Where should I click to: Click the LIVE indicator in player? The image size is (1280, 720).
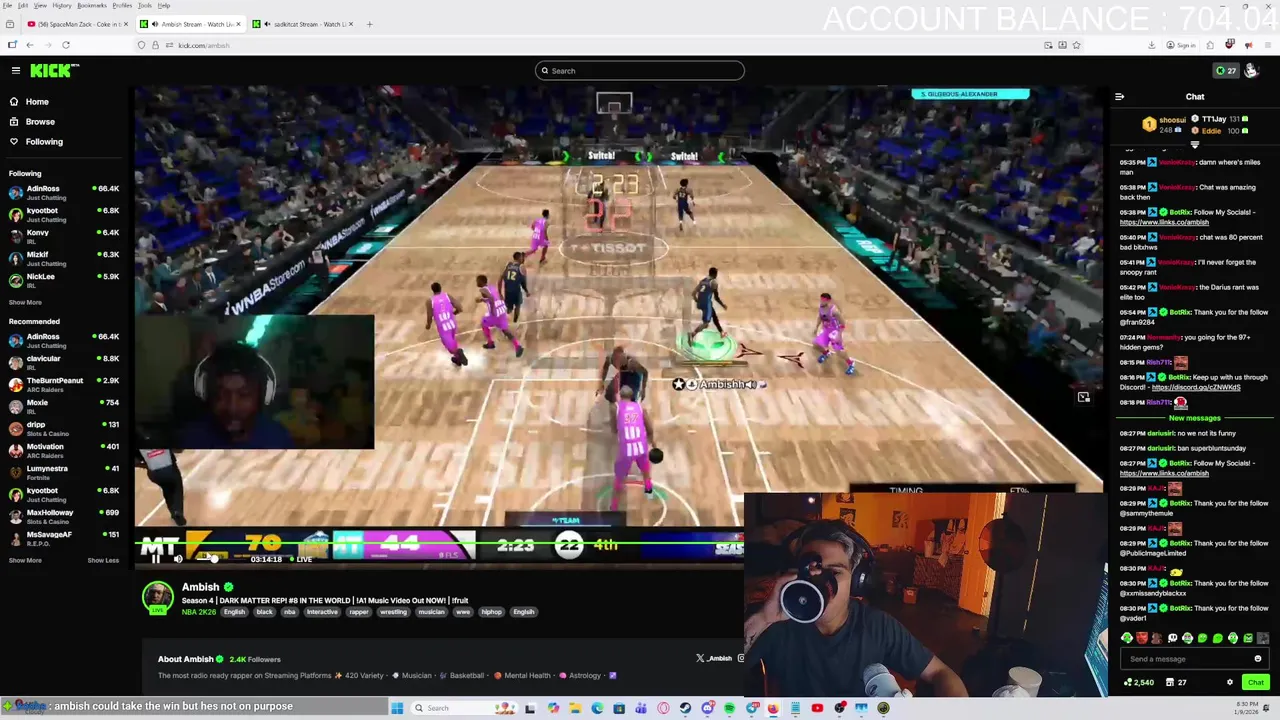click(x=300, y=559)
